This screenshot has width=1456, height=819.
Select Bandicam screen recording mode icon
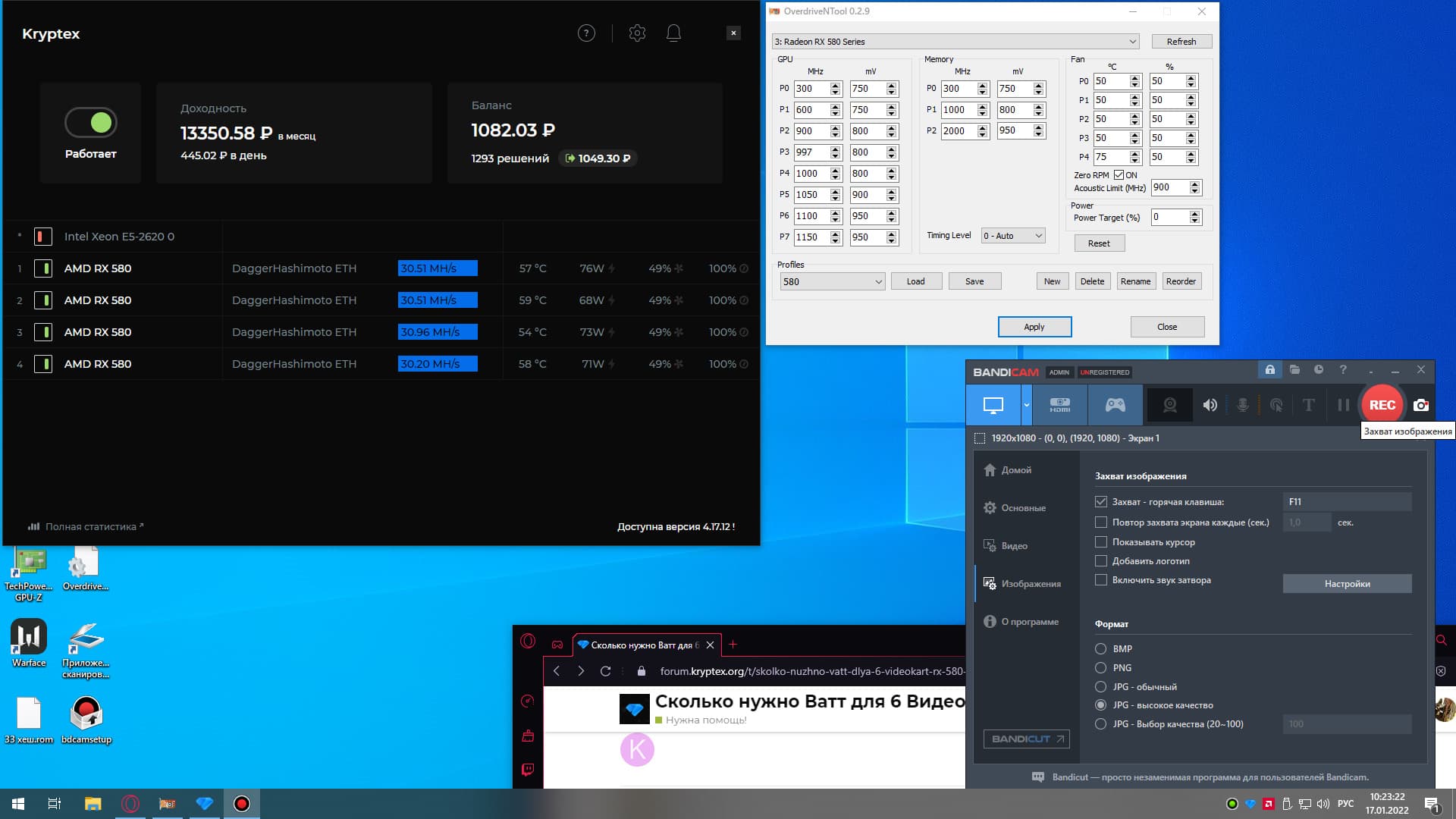coord(993,405)
